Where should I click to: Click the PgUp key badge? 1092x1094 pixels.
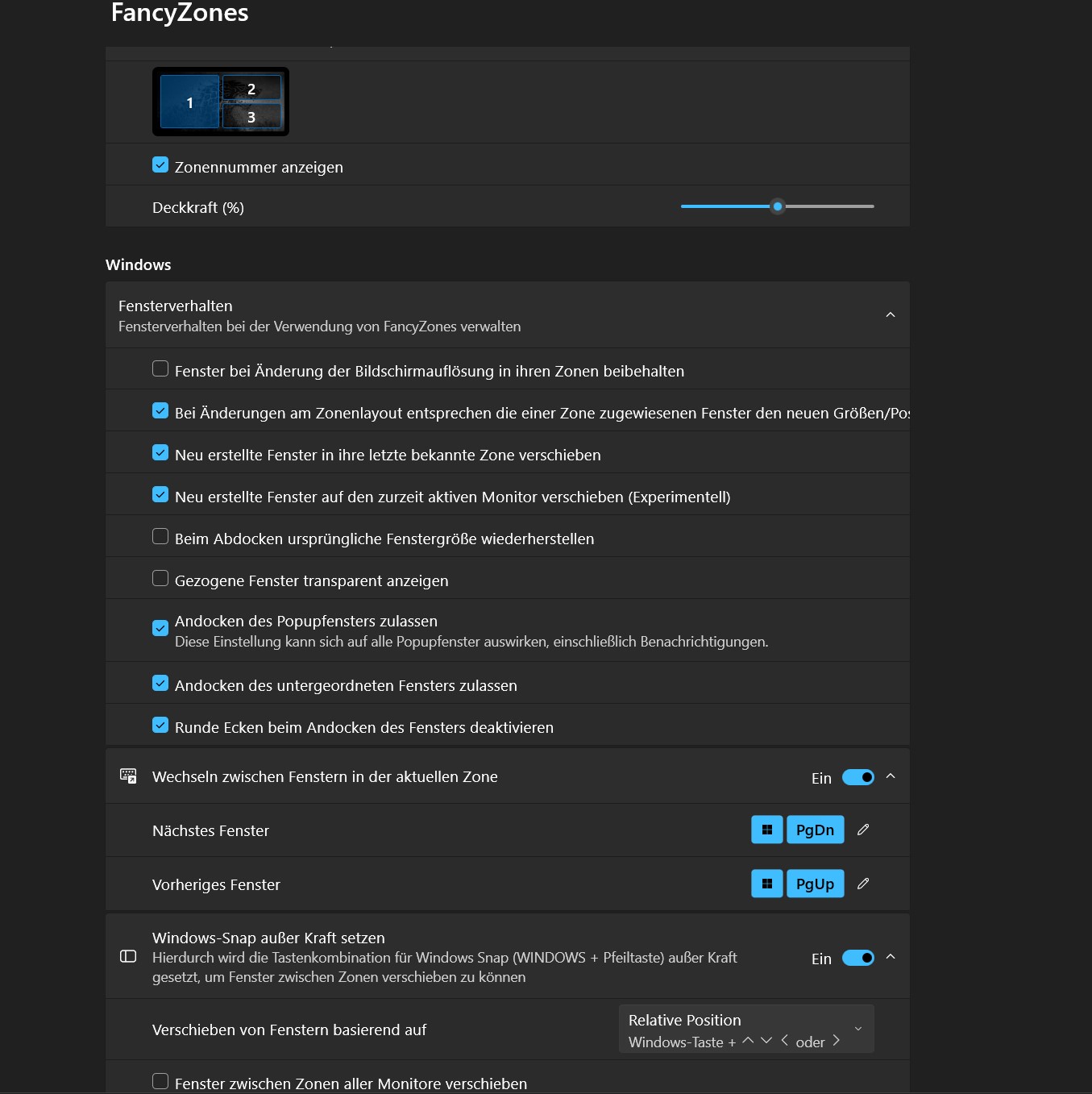click(816, 884)
